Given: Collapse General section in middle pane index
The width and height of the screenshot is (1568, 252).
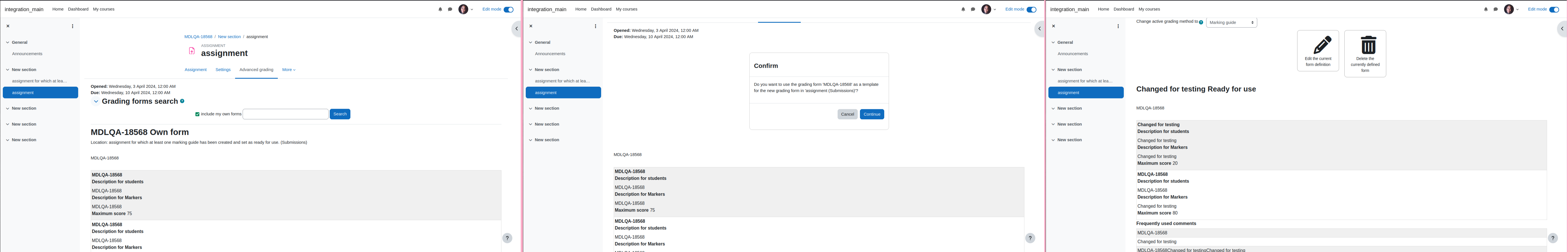Looking at the screenshot, I should [x=530, y=42].
